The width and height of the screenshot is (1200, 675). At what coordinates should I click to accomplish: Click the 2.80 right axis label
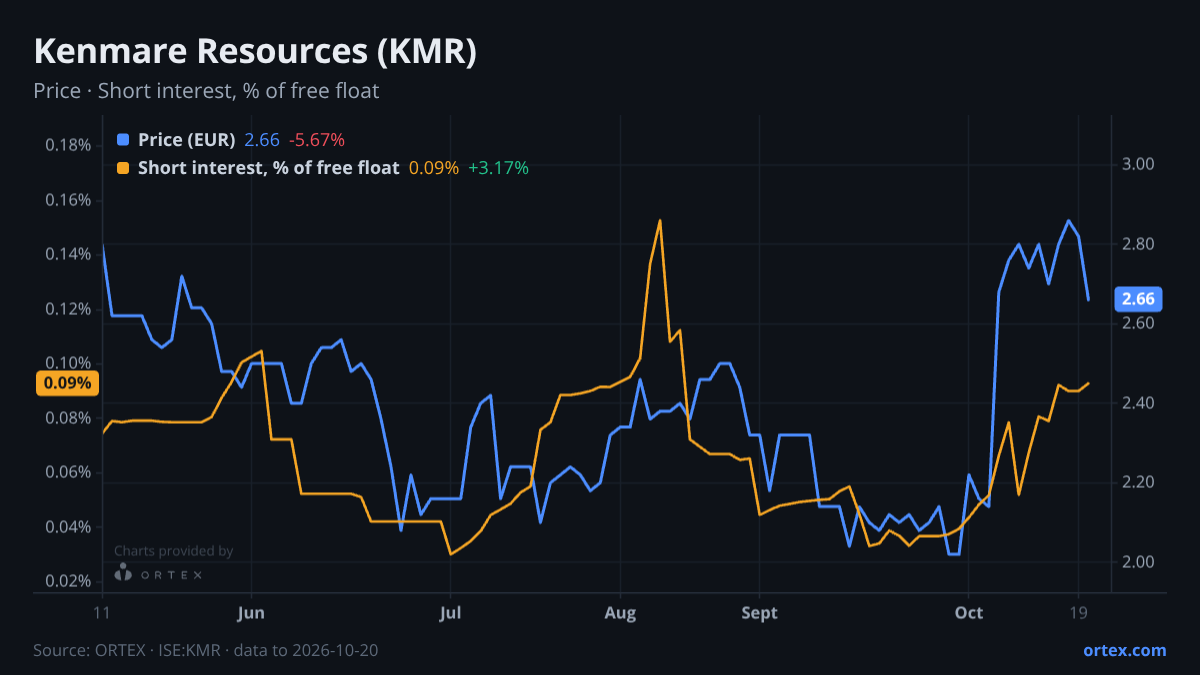pyautogui.click(x=1138, y=244)
